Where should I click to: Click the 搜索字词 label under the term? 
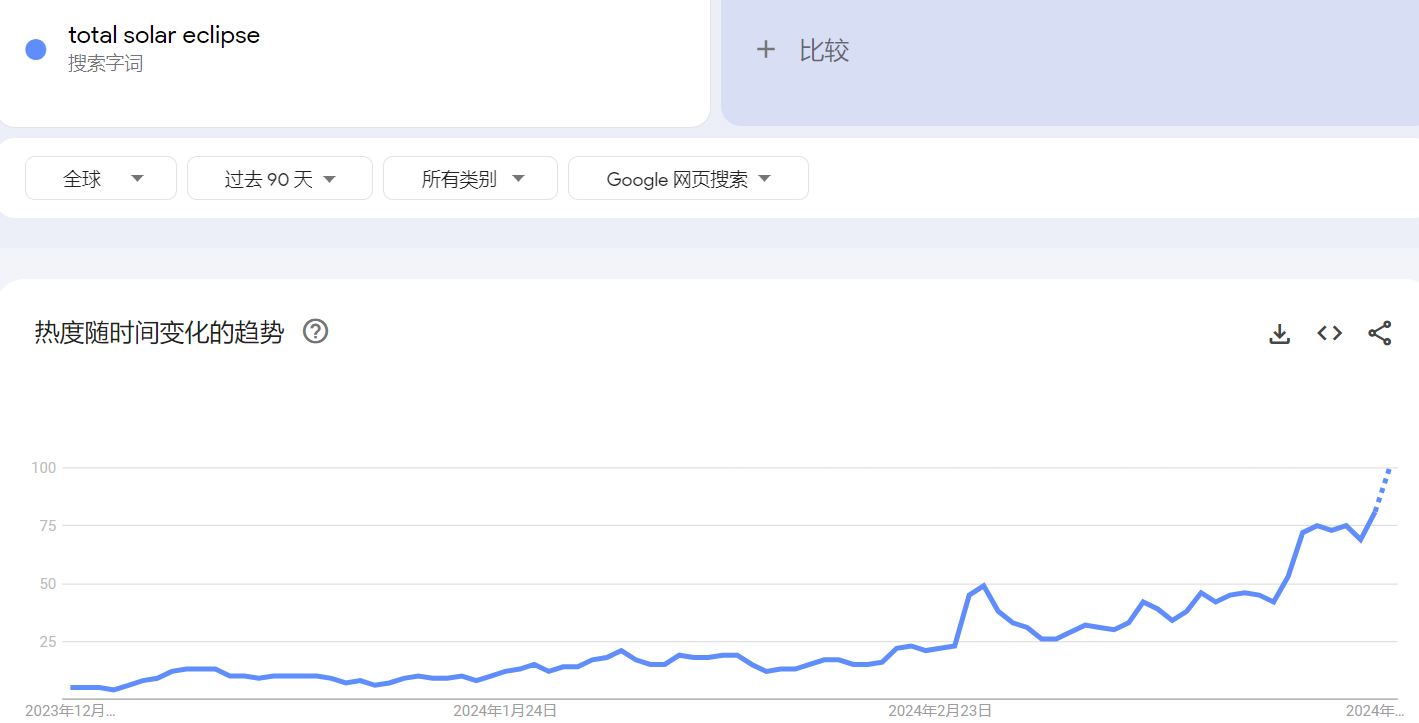point(105,64)
